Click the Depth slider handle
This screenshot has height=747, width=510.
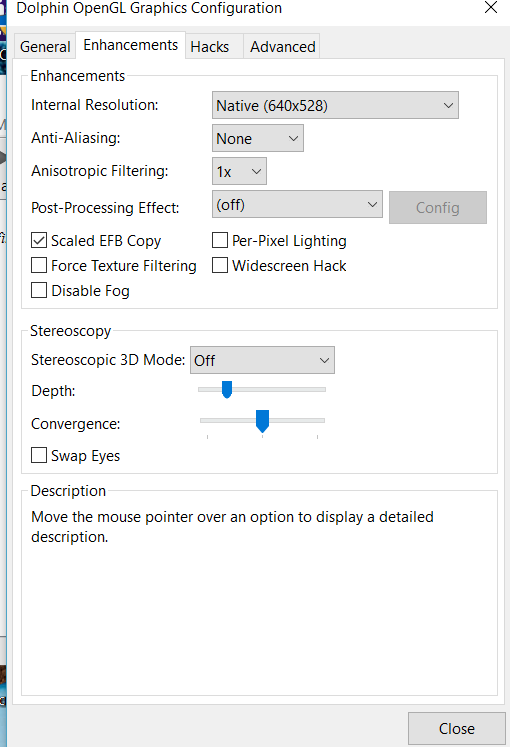click(227, 390)
